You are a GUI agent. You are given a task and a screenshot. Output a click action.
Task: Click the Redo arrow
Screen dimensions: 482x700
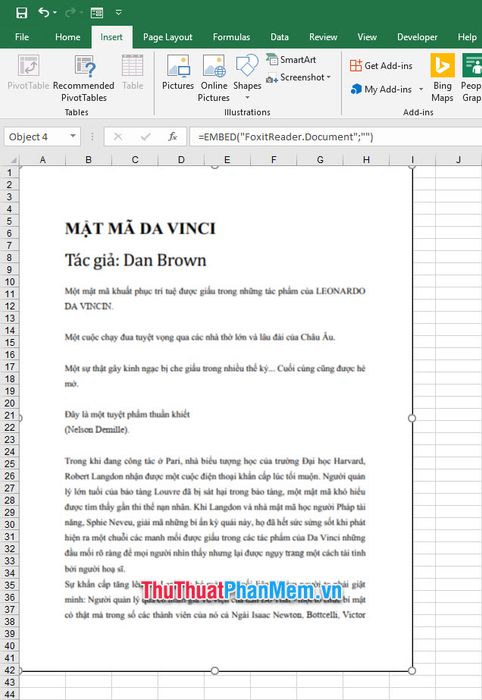pos(70,12)
